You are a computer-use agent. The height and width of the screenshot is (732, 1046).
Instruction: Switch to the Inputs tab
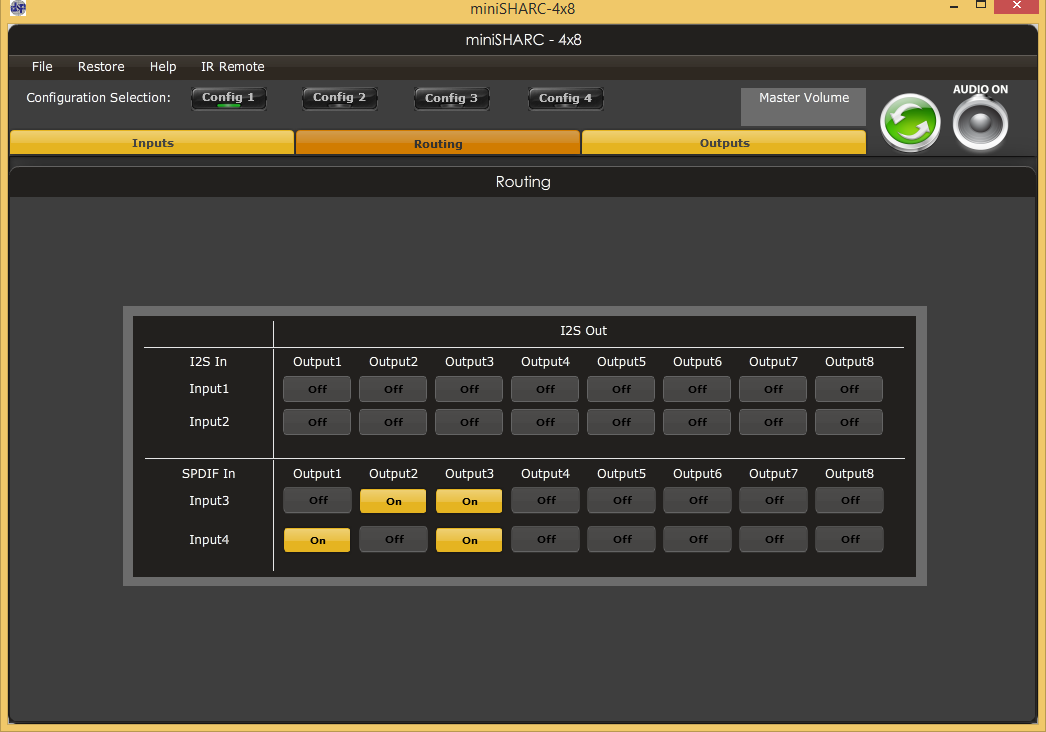pyautogui.click(x=152, y=143)
